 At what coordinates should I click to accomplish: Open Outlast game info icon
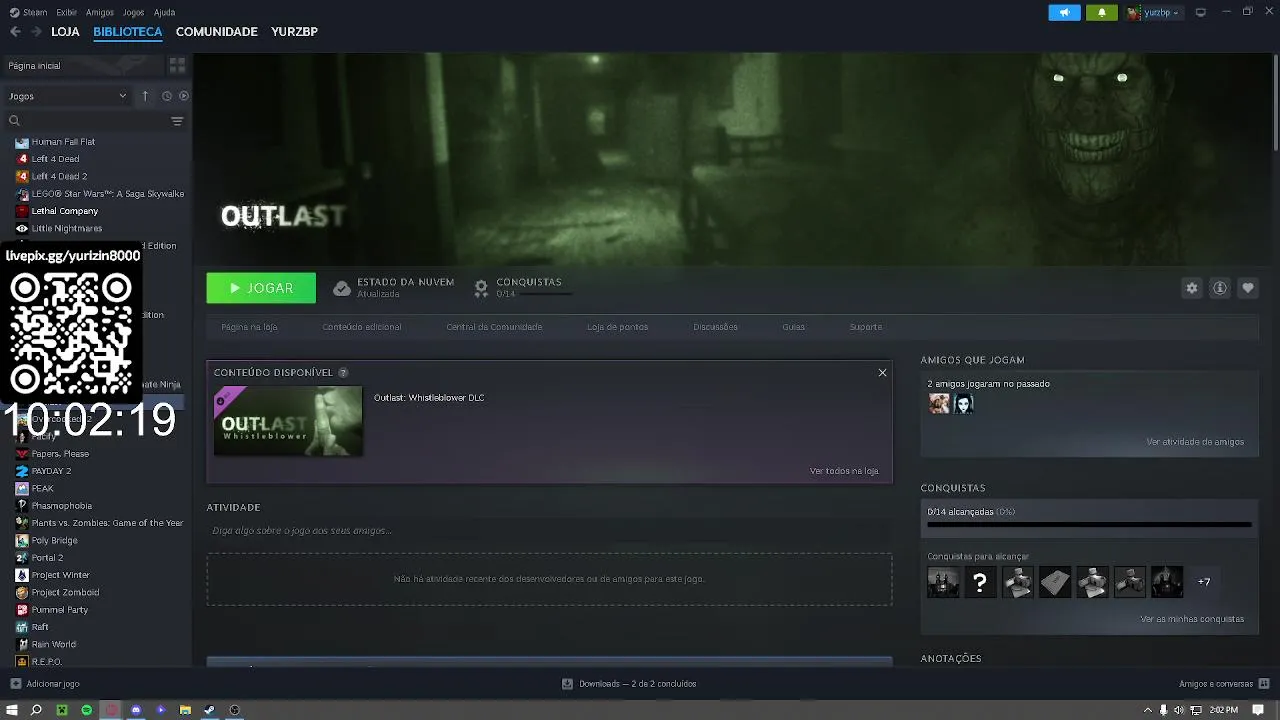1220,288
